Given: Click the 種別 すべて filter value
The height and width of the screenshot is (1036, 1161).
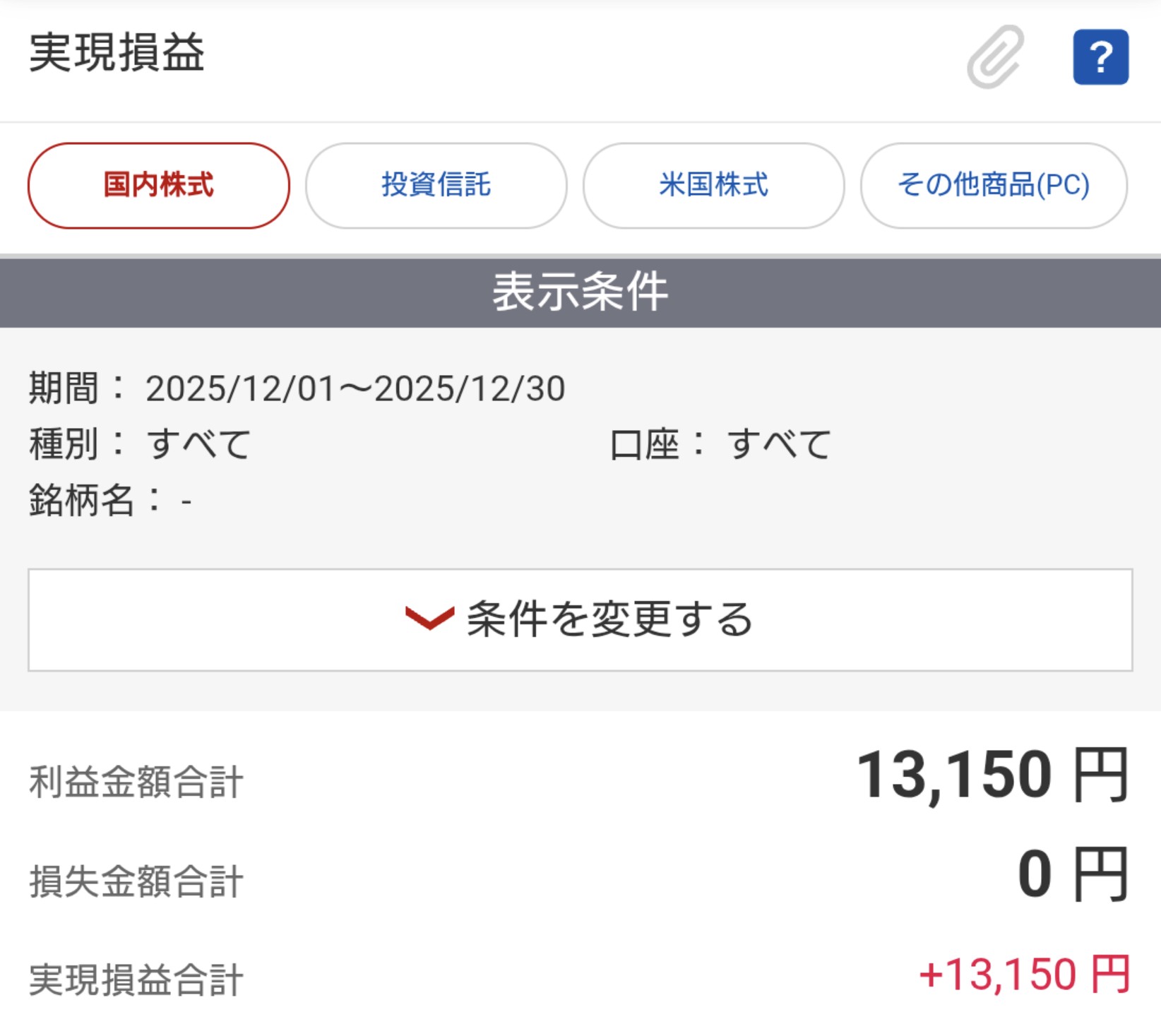Looking at the screenshot, I should (x=196, y=443).
